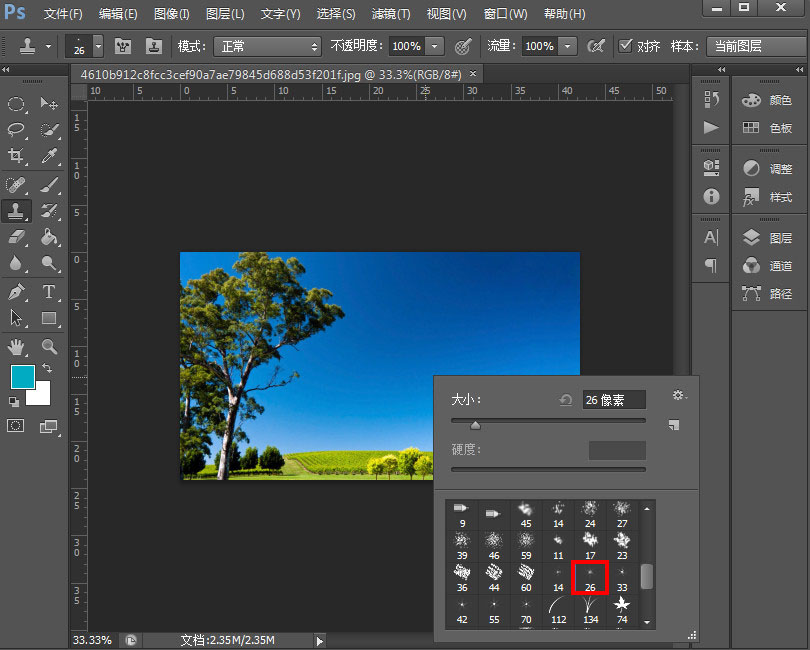The image size is (810, 650).
Task: Select the History Brush tool
Action: (x=49, y=211)
